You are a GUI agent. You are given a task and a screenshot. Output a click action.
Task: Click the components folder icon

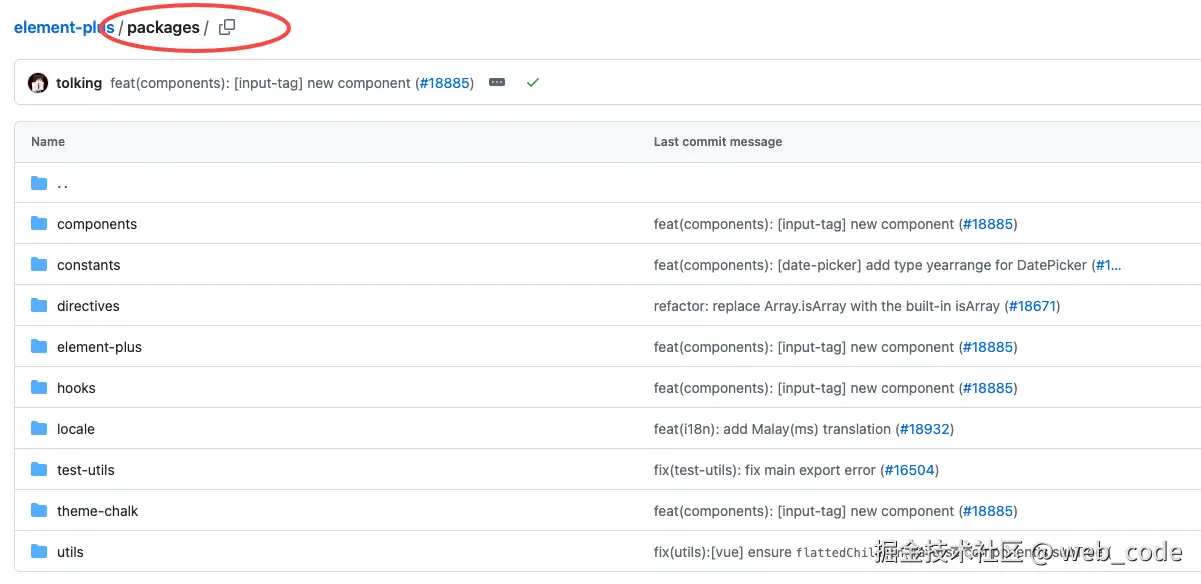[39, 224]
